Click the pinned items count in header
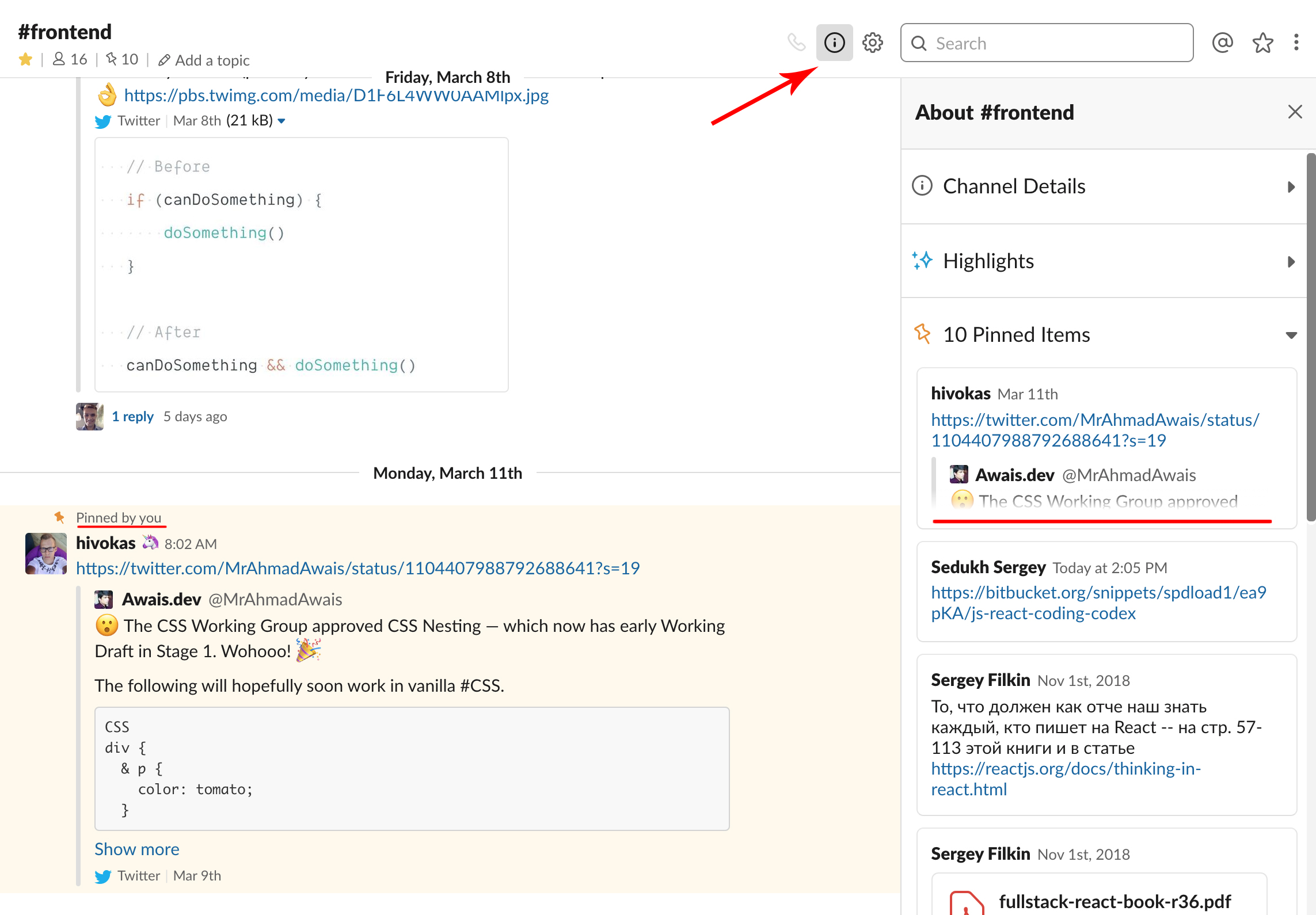 tap(122, 59)
